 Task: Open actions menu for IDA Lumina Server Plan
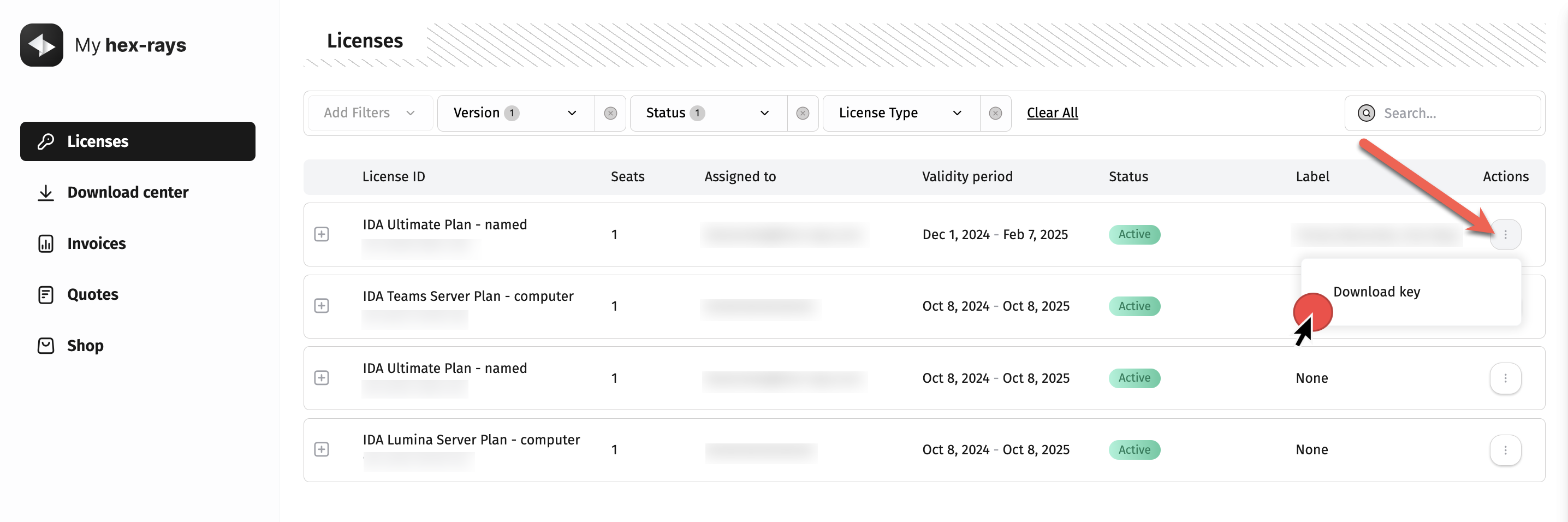coord(1505,450)
